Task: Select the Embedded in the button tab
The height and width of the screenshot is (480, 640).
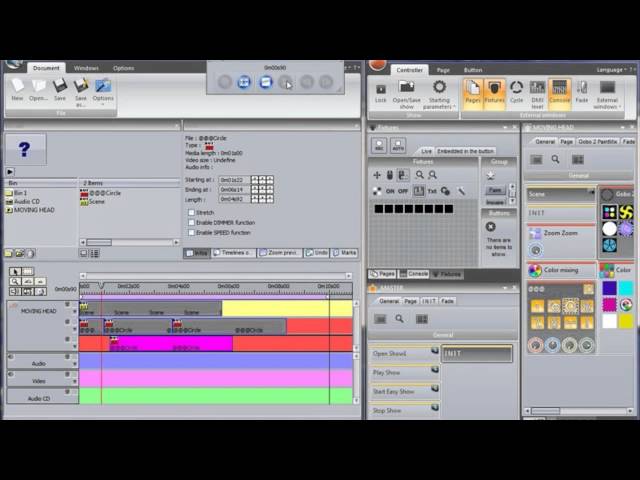Action: coord(465,151)
